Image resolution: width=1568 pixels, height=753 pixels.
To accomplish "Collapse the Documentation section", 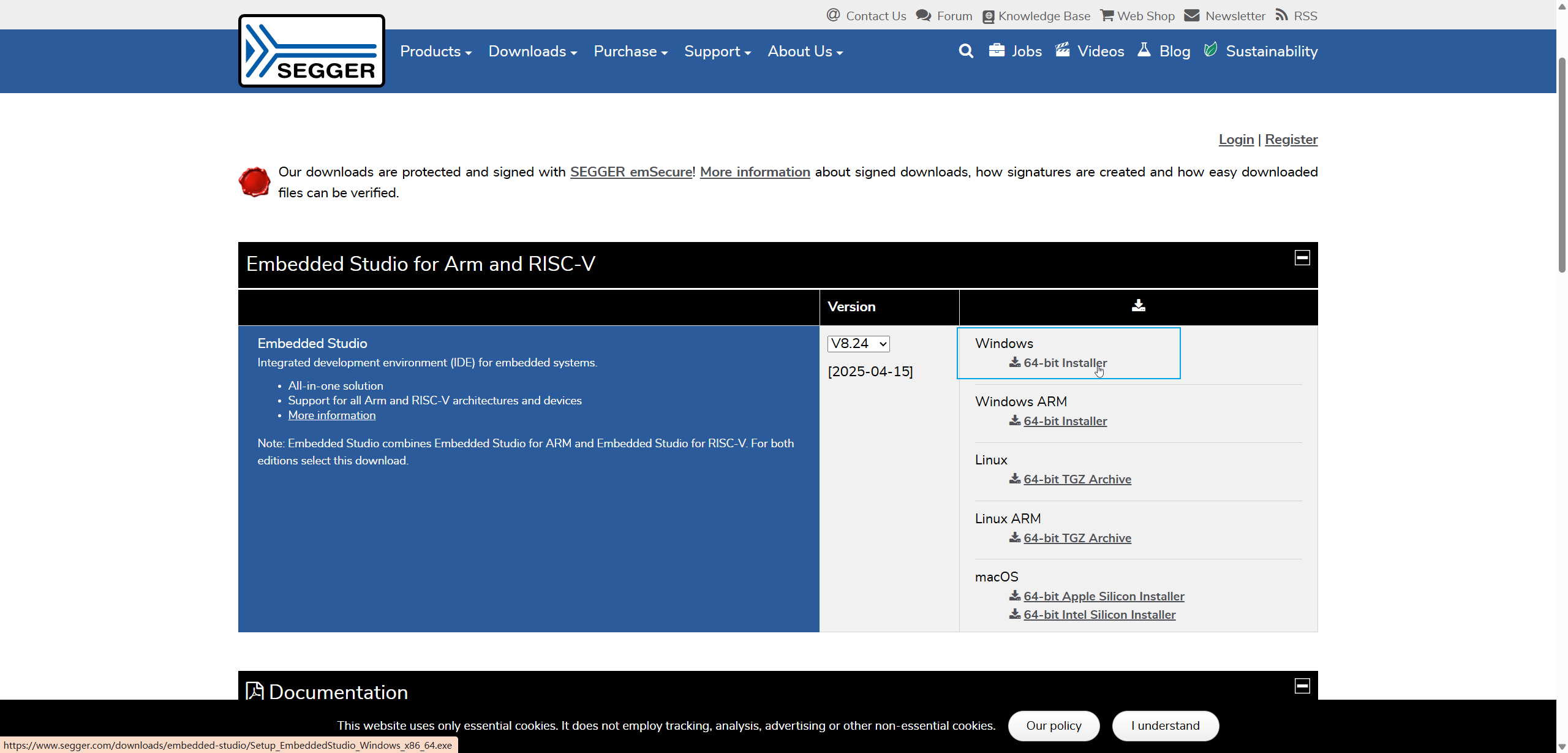I will coord(1302,686).
